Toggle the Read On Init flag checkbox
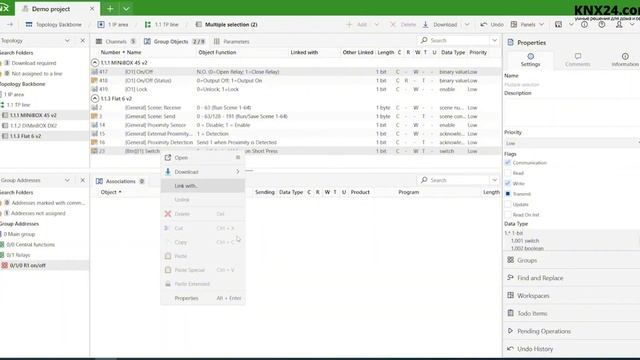 point(508,215)
